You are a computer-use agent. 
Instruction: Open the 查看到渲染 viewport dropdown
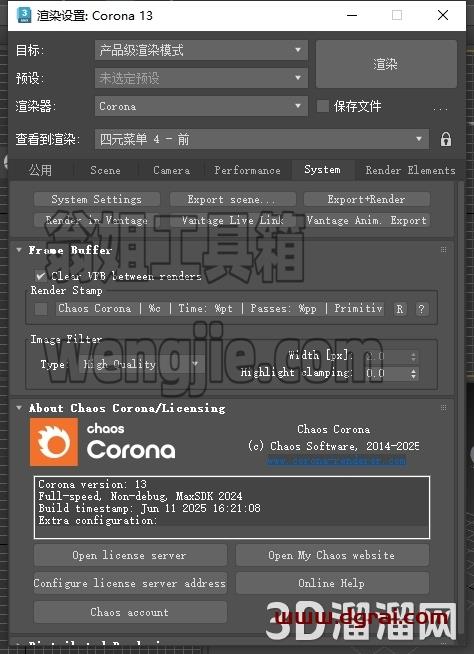pyautogui.click(x=262, y=139)
